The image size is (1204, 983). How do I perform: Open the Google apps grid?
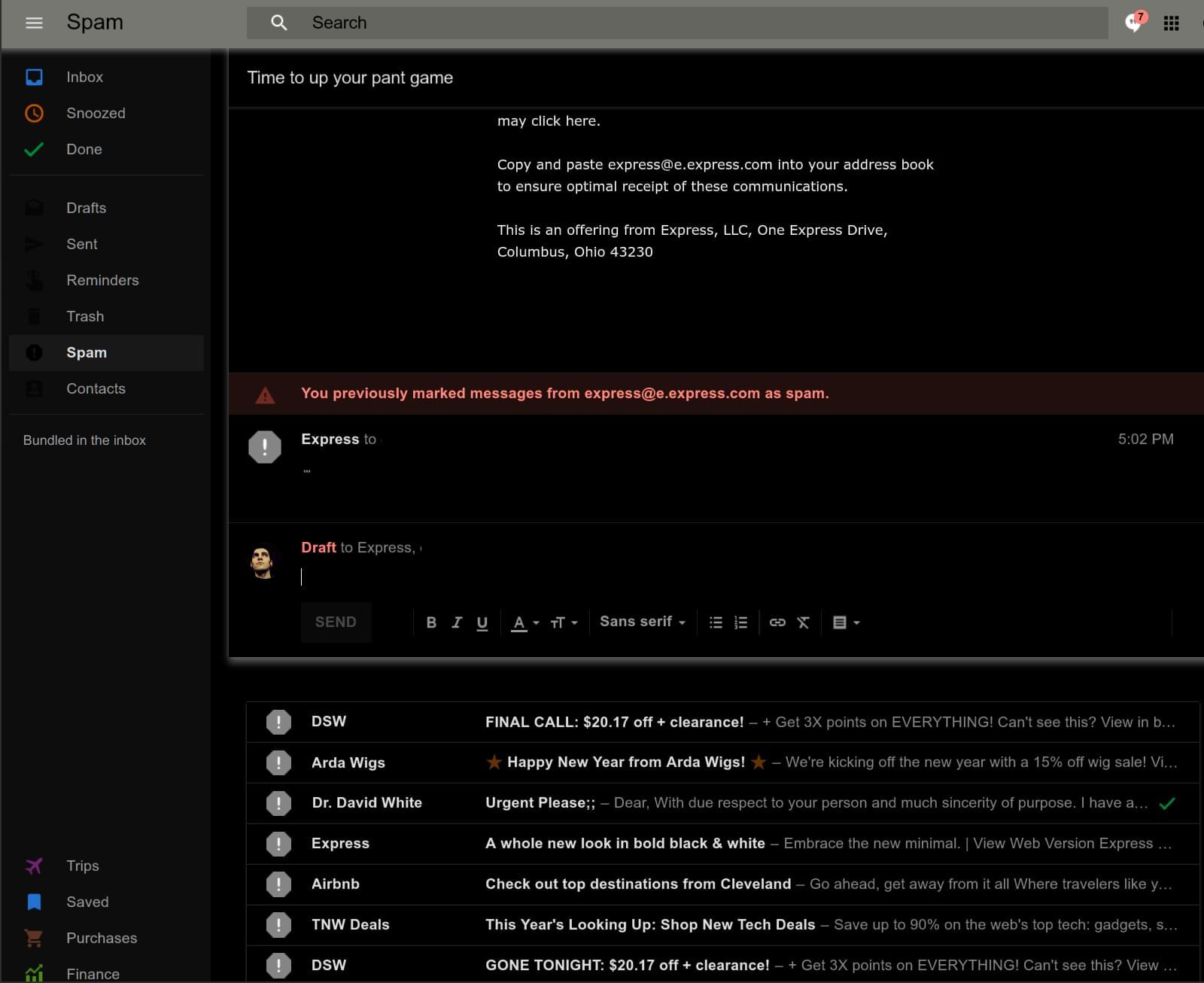(x=1171, y=23)
